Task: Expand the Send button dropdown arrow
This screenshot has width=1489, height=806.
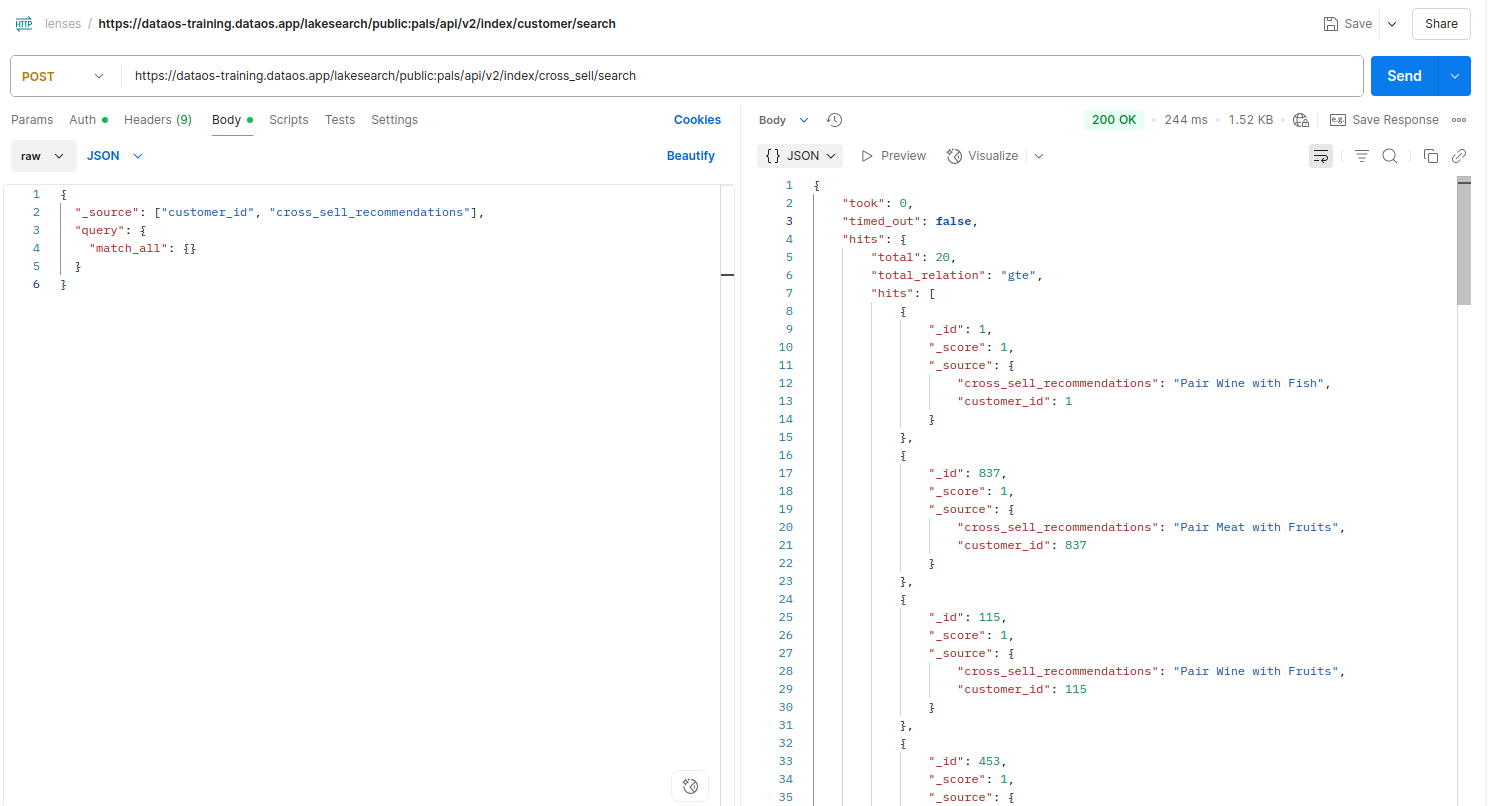Action: tap(1455, 76)
